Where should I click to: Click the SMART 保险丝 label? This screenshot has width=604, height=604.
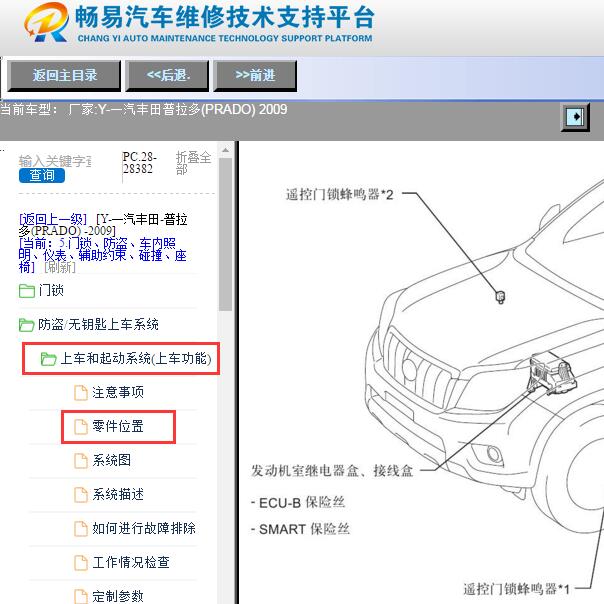[x=300, y=529]
